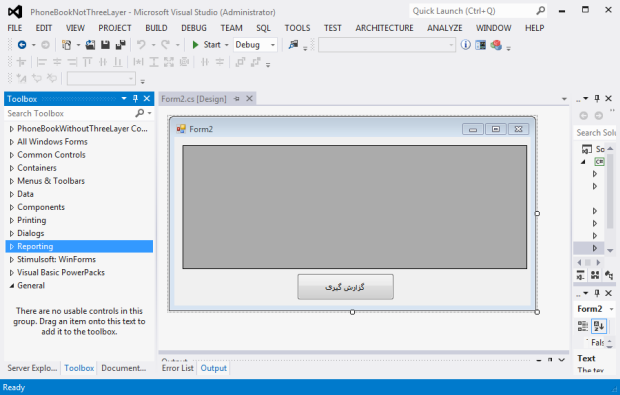Click the Find in Files icon
Viewport: 620px width, 395px height.
click(x=293, y=45)
